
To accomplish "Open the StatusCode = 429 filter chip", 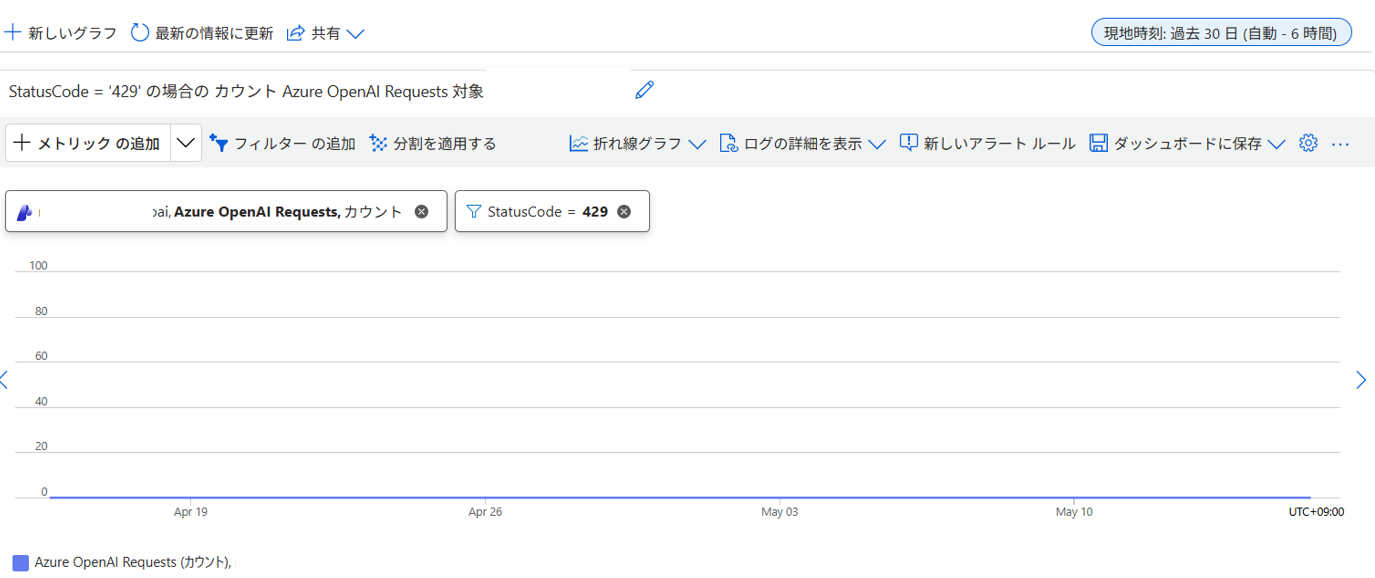I will click(552, 211).
